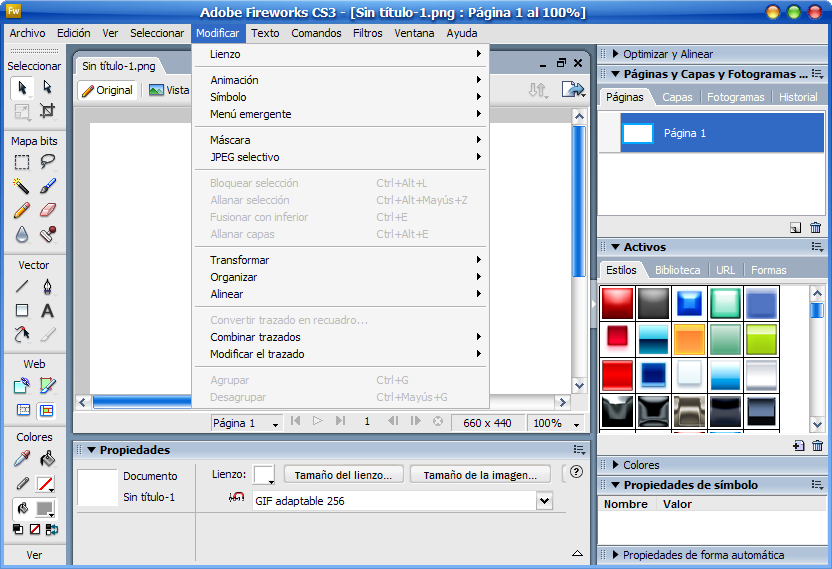
Task: Open the GIF adaptable 256 format dropdown
Action: (544, 501)
